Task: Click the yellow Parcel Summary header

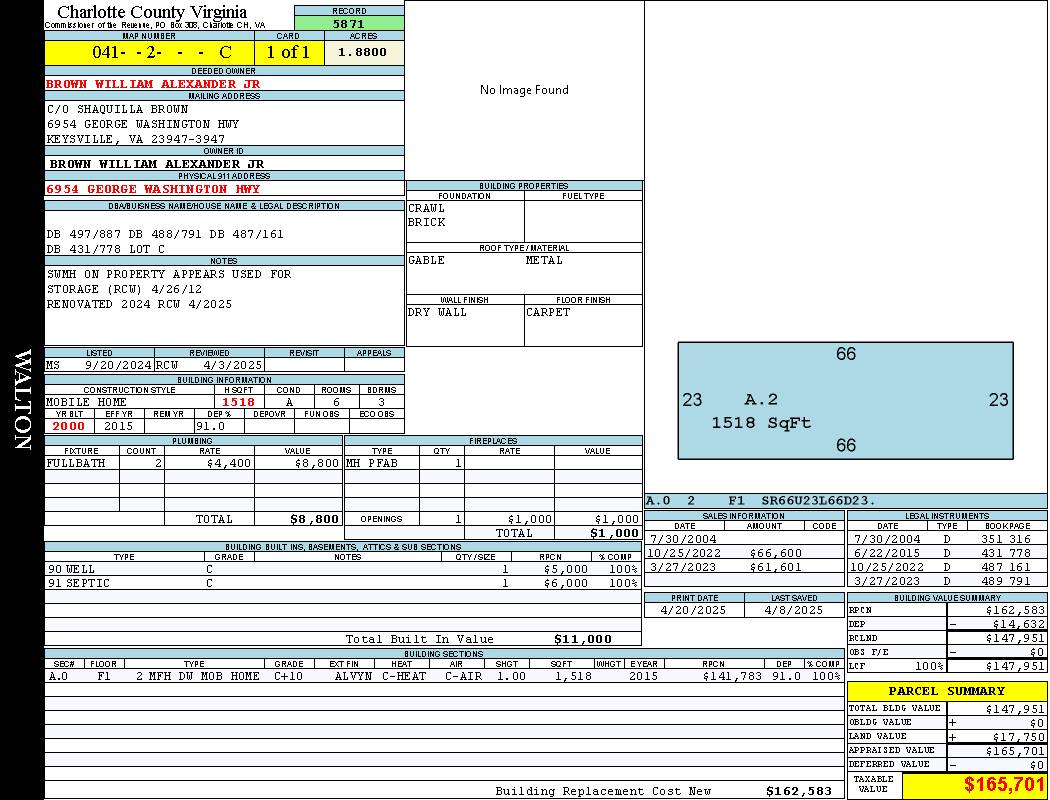Action: click(946, 691)
